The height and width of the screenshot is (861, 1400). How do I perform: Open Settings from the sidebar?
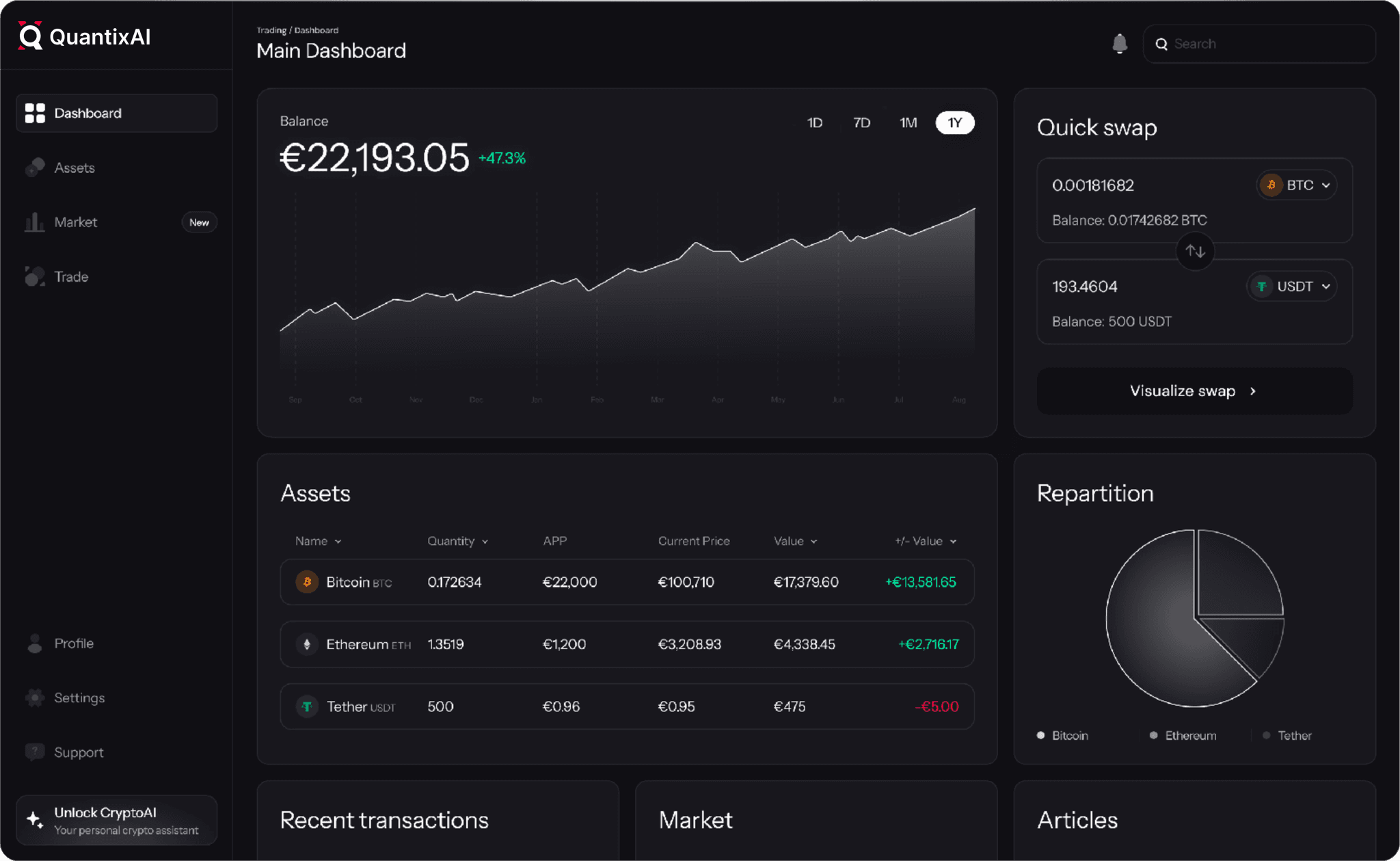click(79, 698)
